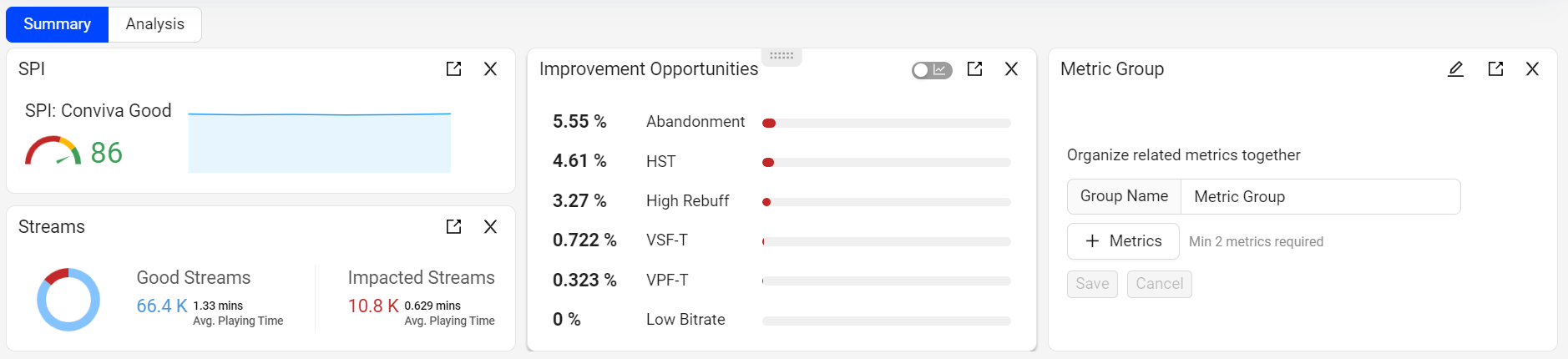Open Streams widget in new window
This screenshot has width=1568, height=359.
(x=453, y=227)
